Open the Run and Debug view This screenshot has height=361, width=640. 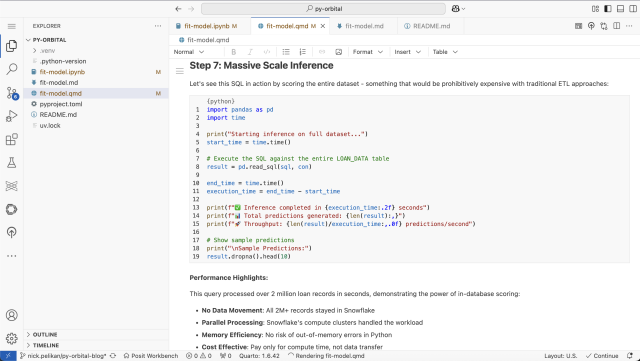point(11,116)
